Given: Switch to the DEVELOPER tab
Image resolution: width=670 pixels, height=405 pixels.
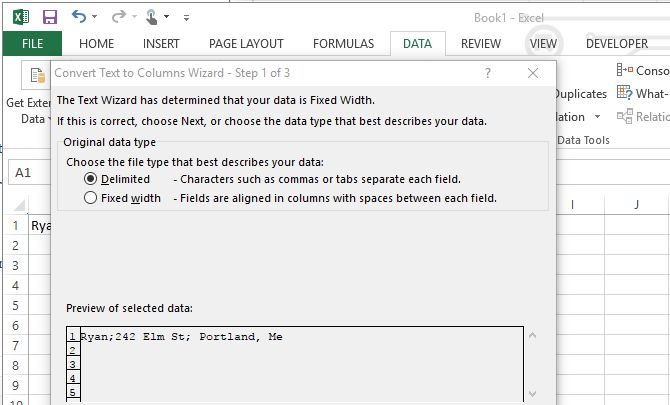Looking at the screenshot, I should point(616,44).
